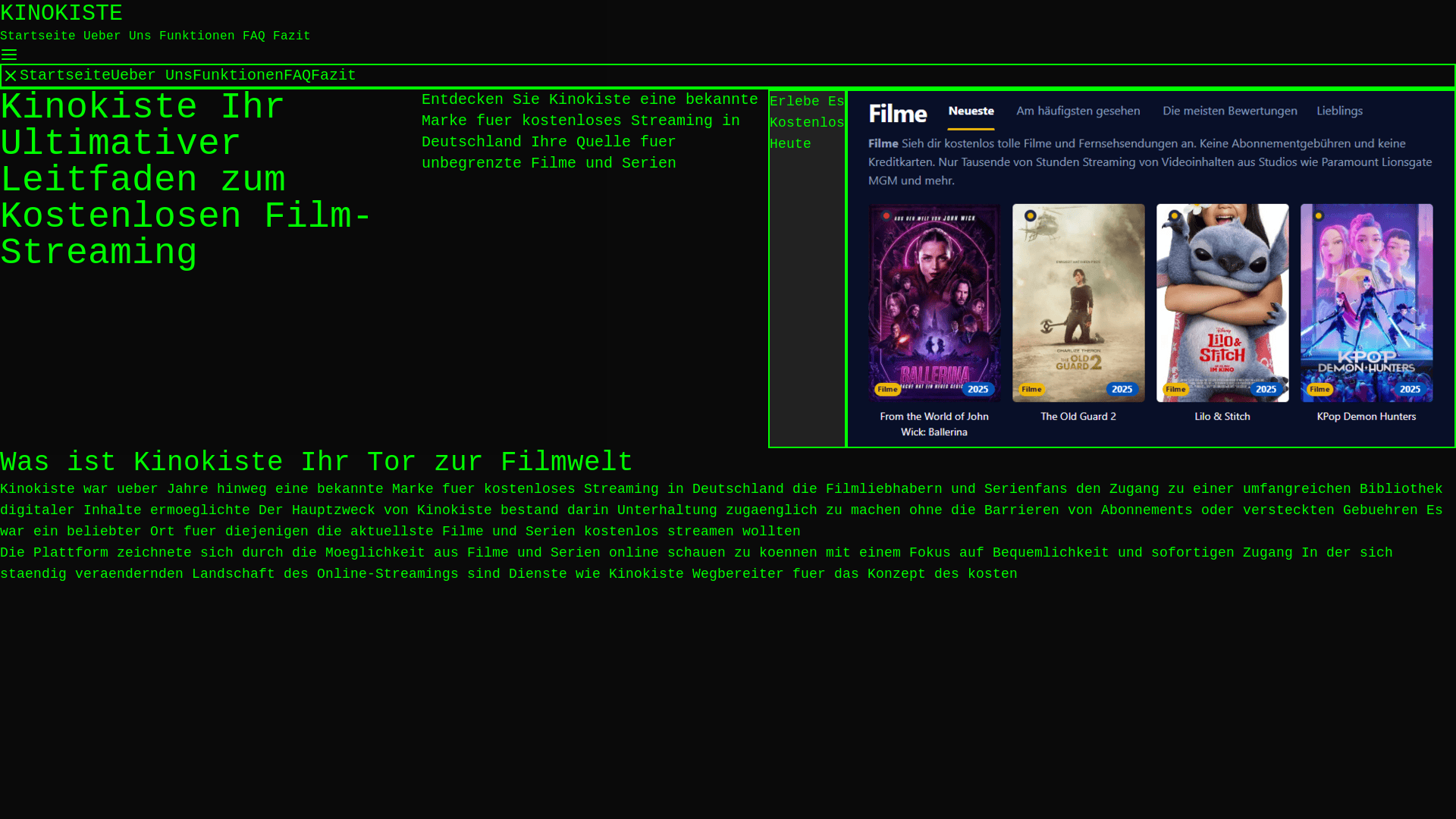Select Fazit in the bordered menu bar
This screenshot has width=1456, height=819.
click(334, 76)
